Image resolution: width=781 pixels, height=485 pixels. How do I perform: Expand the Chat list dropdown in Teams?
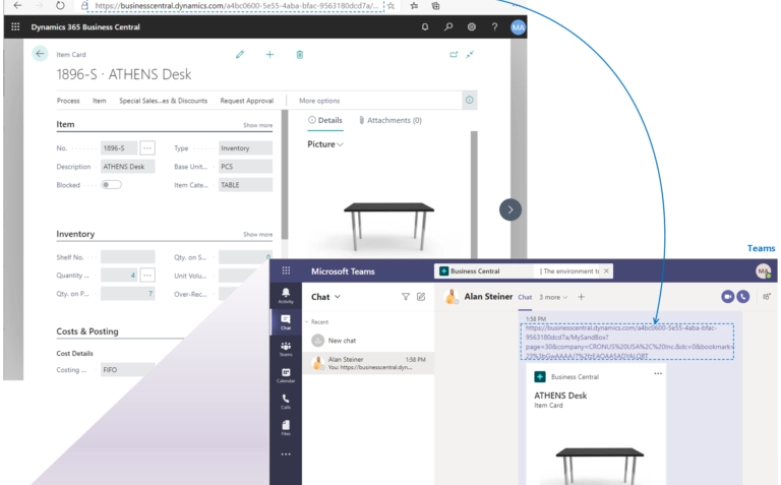click(x=325, y=297)
